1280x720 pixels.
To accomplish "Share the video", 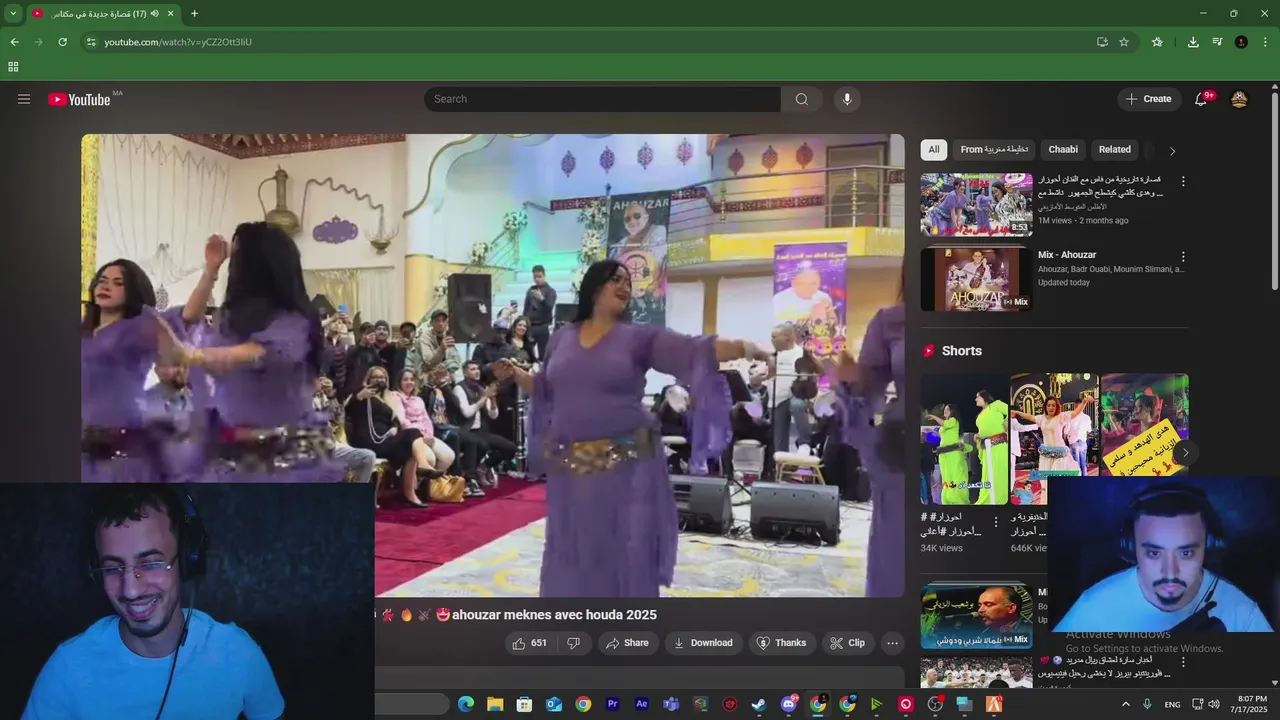I will (626, 643).
